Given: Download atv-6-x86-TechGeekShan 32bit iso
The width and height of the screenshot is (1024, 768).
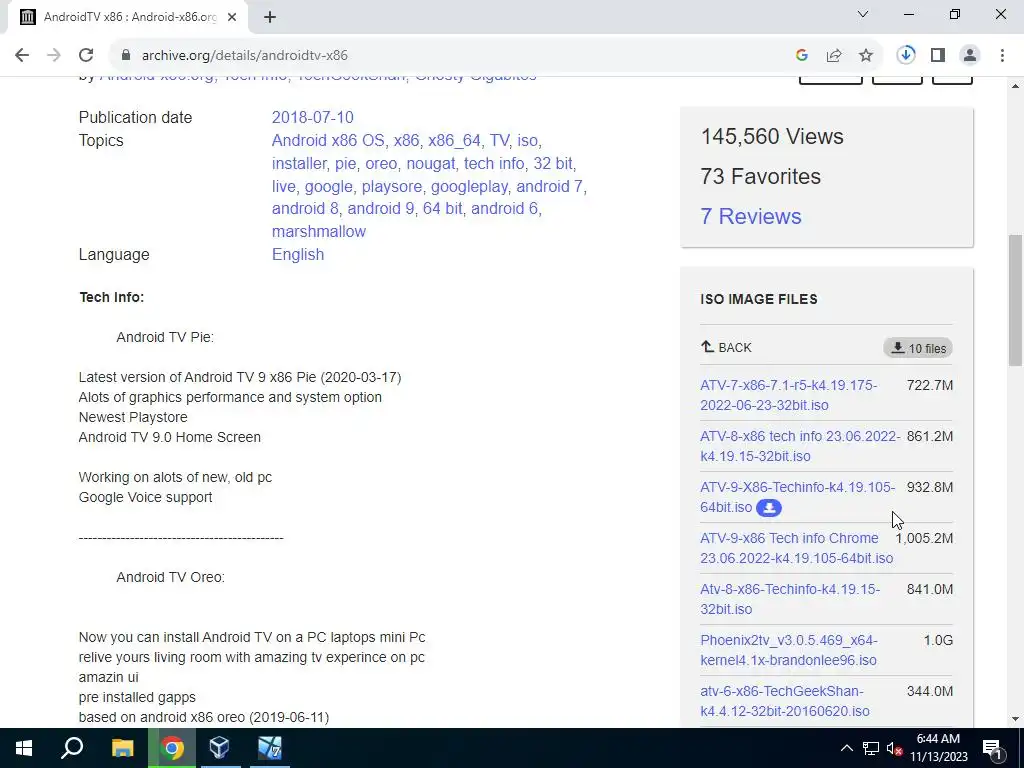Looking at the screenshot, I should (785, 701).
